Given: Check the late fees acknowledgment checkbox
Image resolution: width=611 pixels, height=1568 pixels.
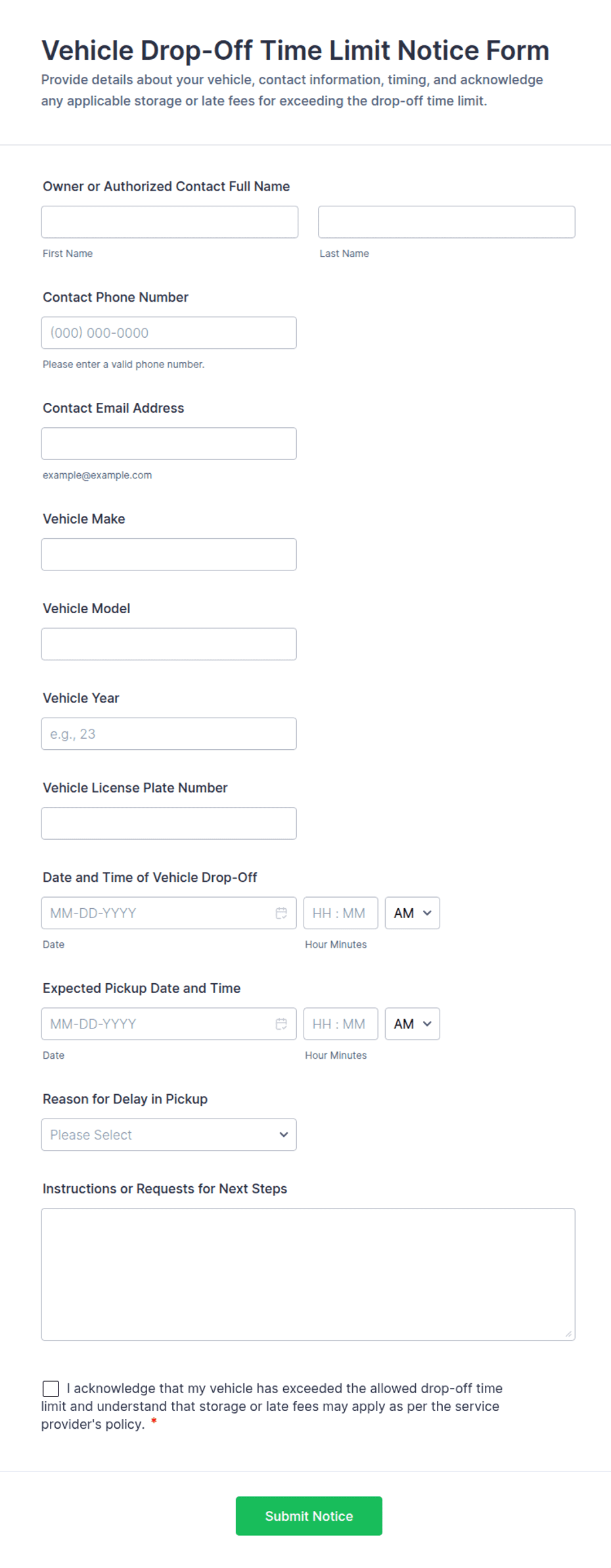Looking at the screenshot, I should pos(51,1389).
